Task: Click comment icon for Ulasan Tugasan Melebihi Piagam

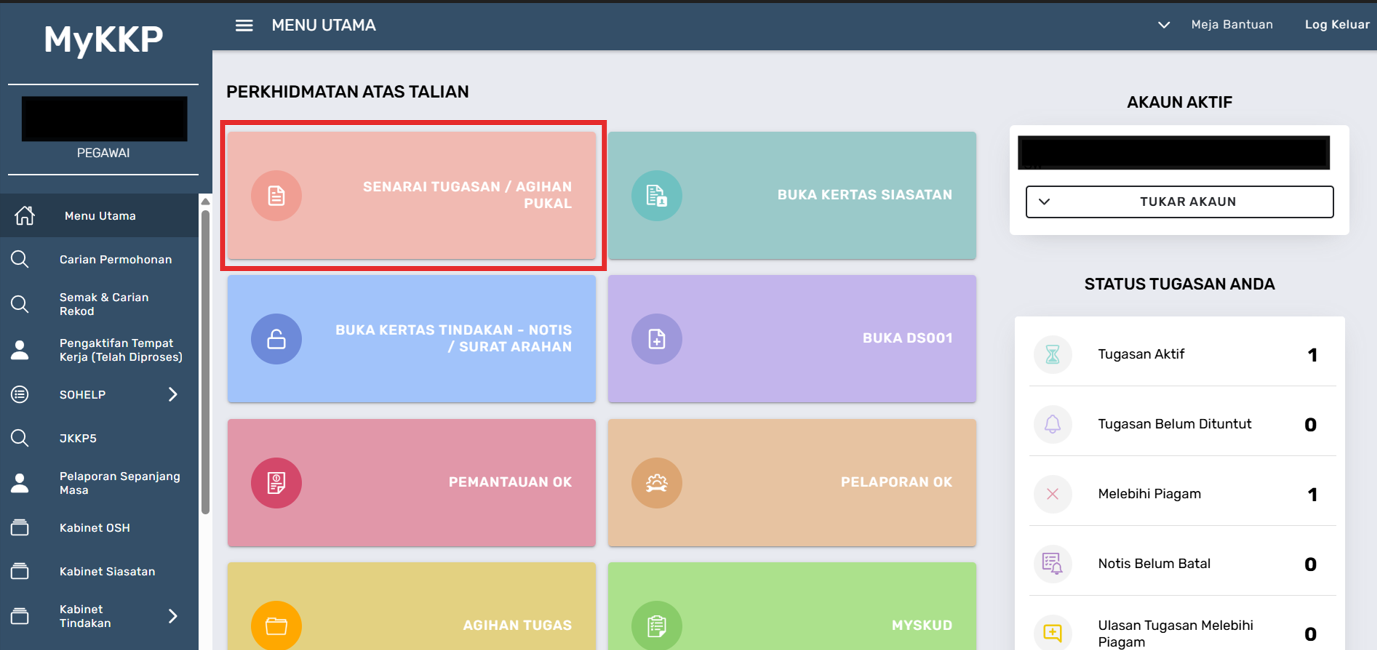Action: (1052, 633)
